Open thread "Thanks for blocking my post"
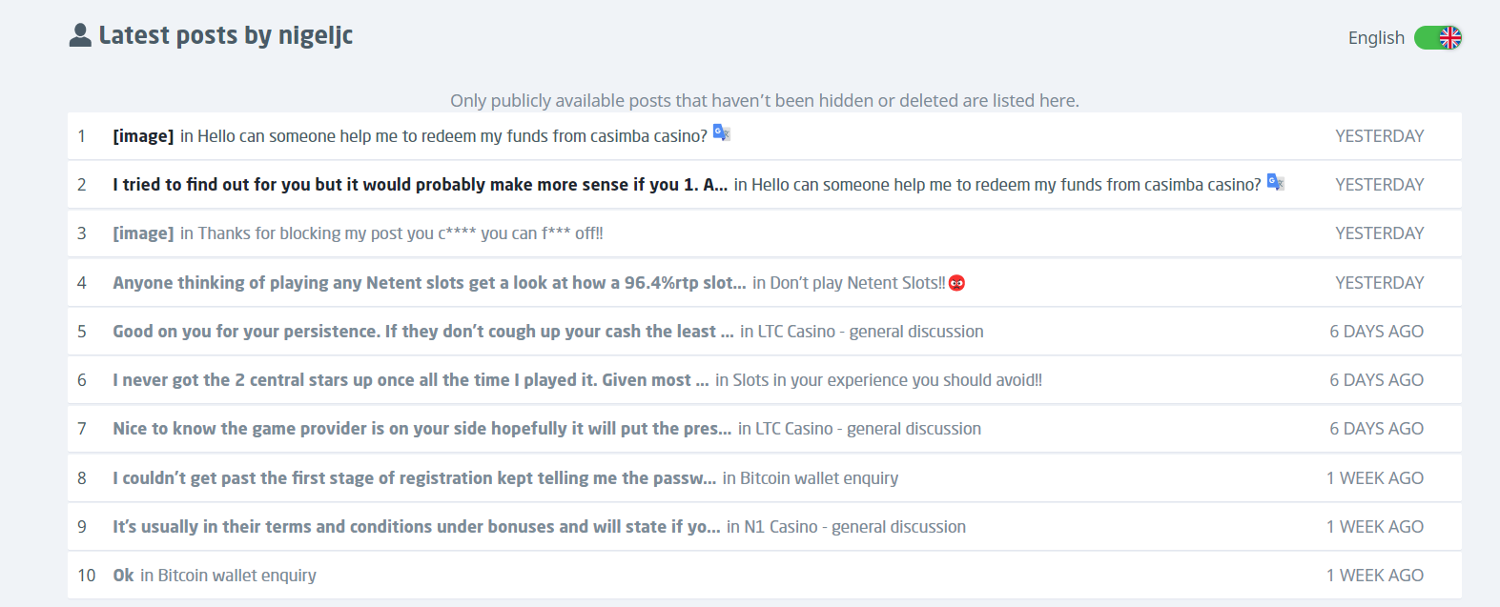The height and width of the screenshot is (607, 1500). [400, 234]
